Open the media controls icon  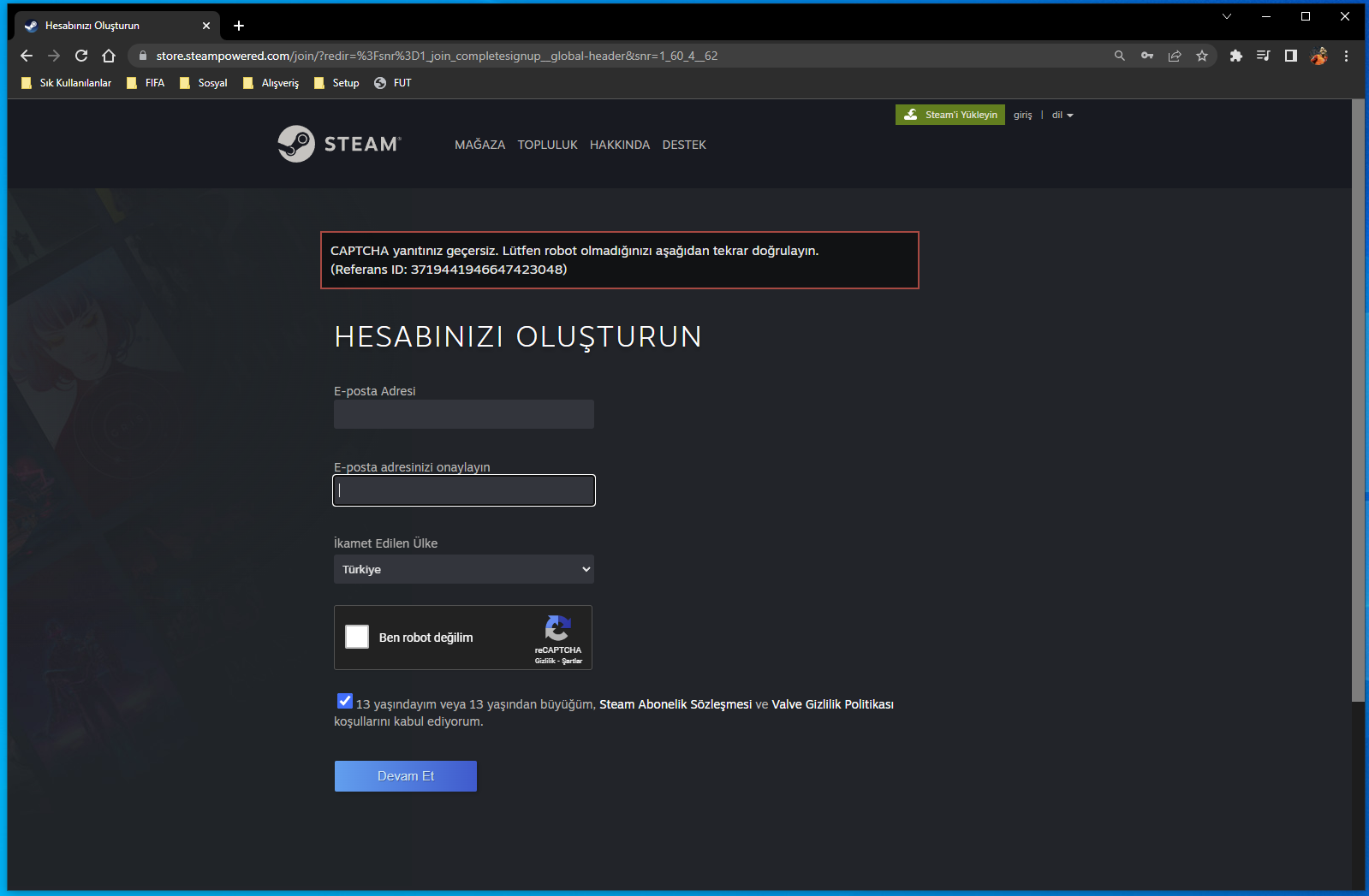tap(1263, 56)
